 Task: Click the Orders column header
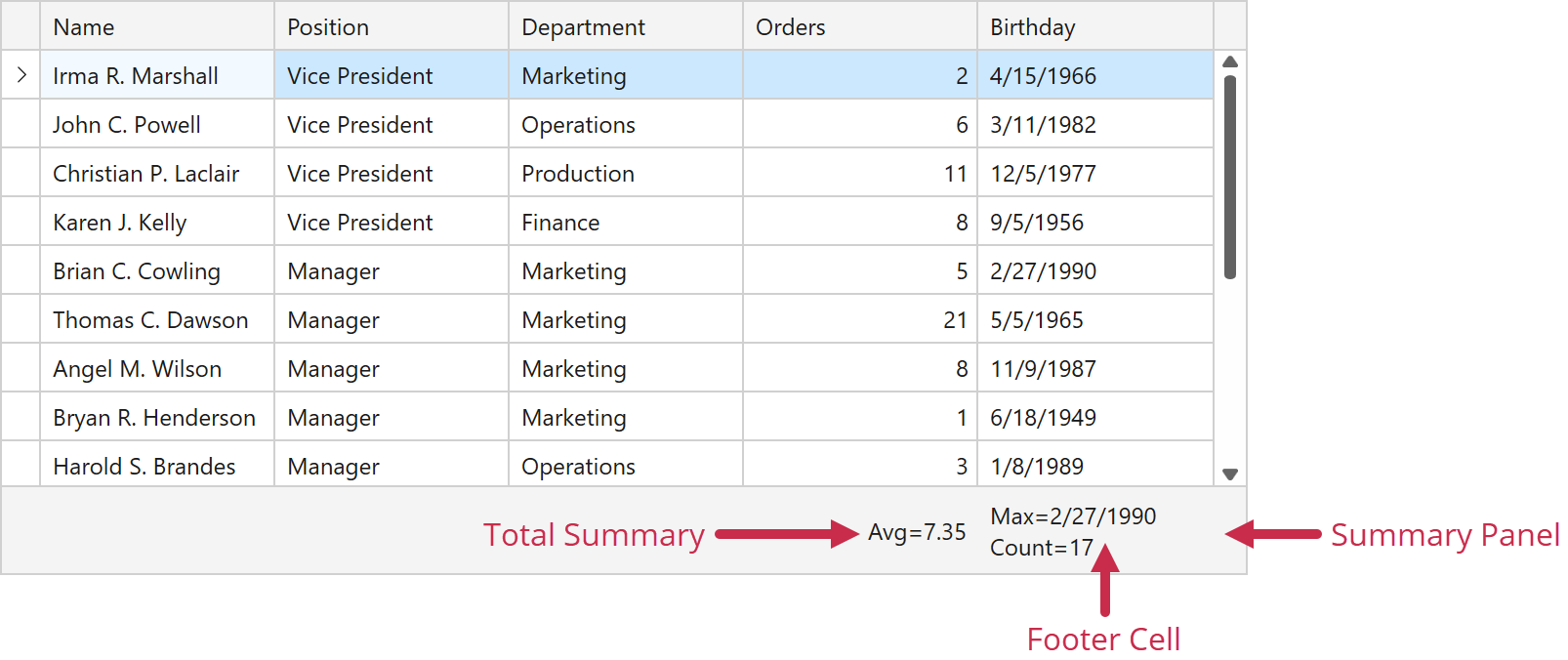pyautogui.click(x=859, y=27)
